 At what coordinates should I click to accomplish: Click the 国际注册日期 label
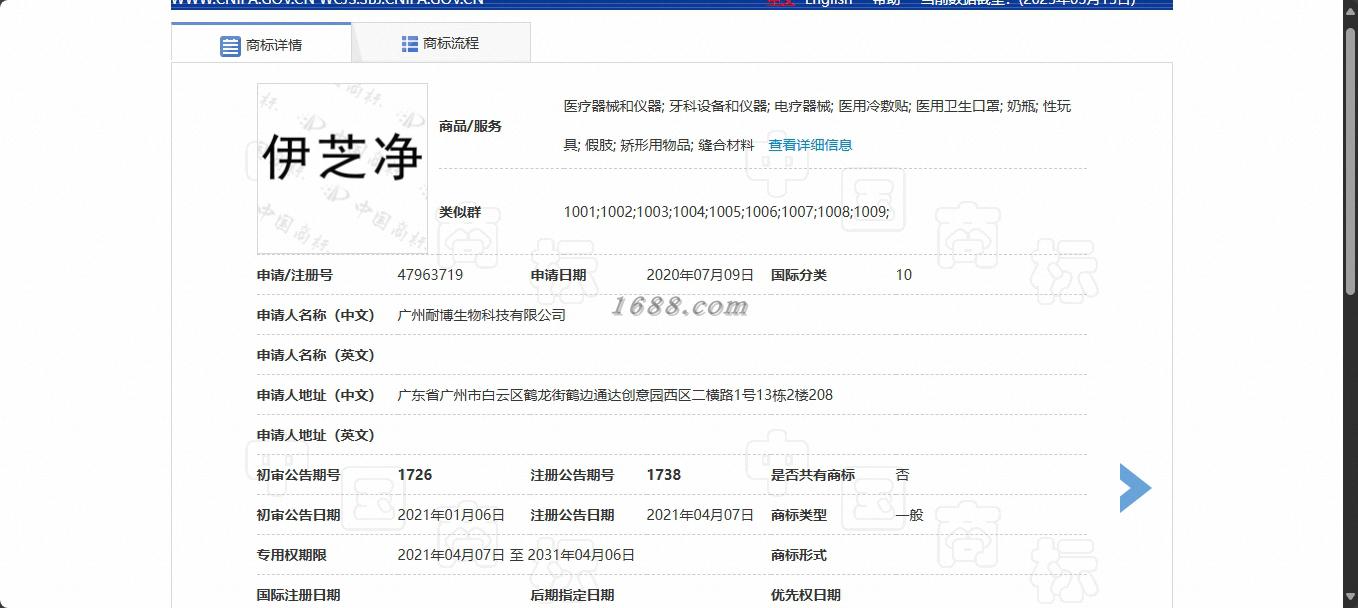point(299,595)
